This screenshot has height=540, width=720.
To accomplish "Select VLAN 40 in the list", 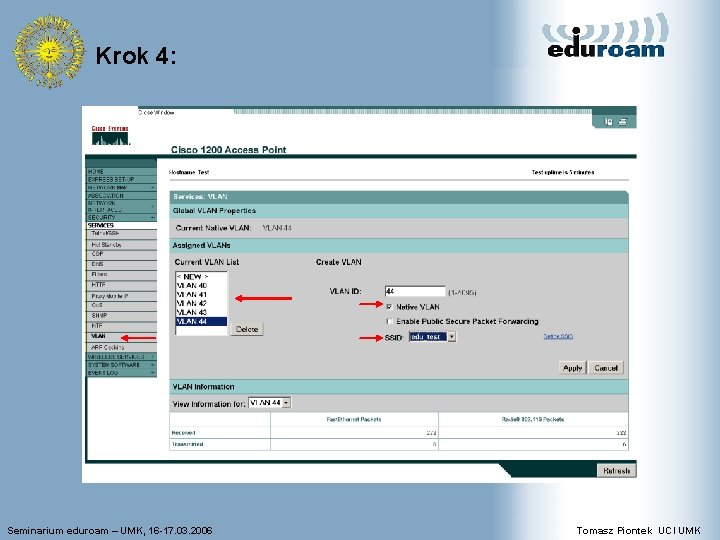I will [201, 286].
